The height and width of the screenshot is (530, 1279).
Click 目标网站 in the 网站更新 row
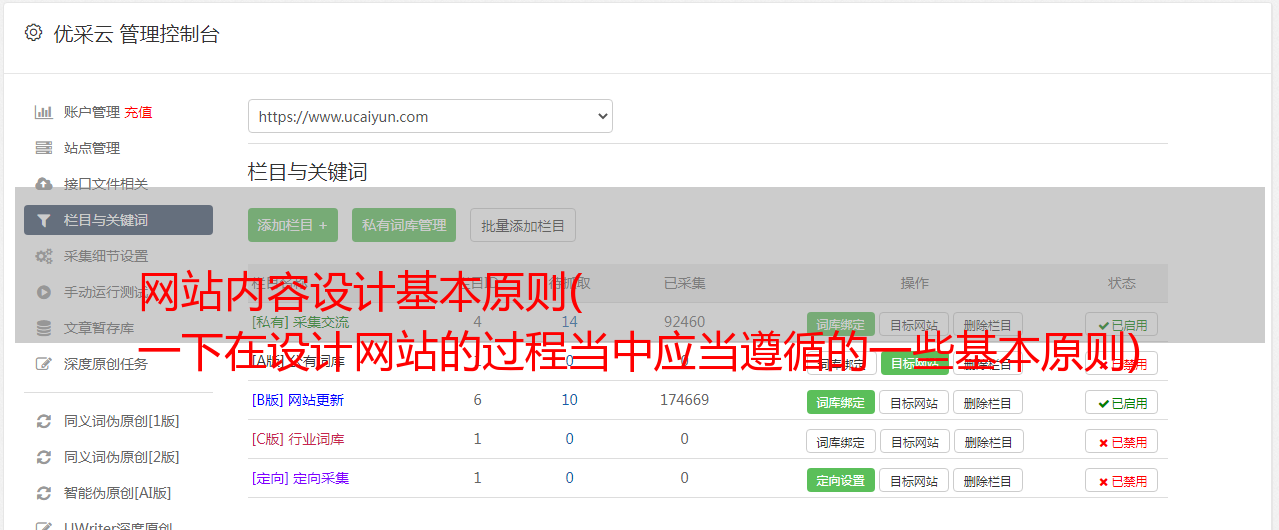click(914, 403)
